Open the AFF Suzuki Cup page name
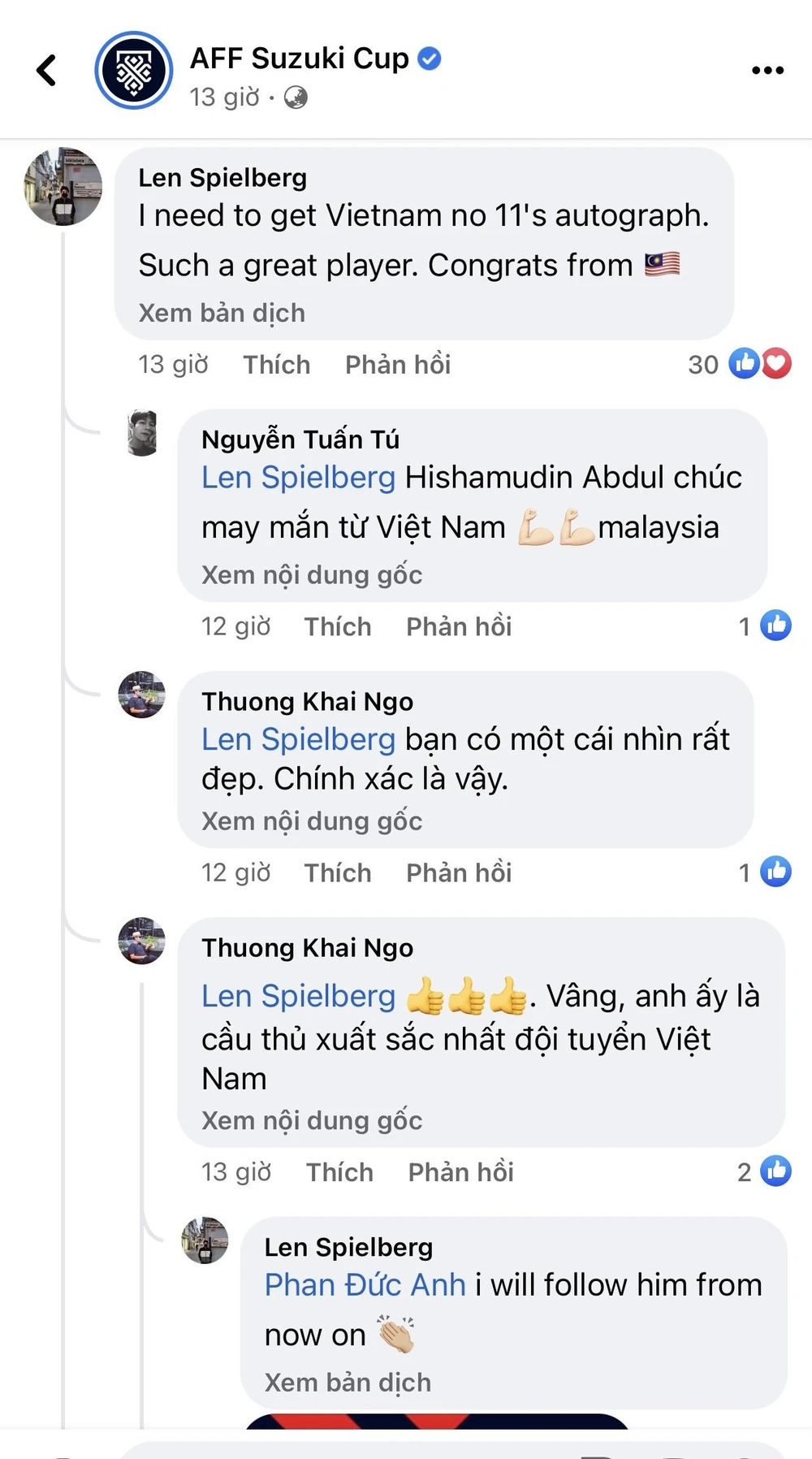812x1459 pixels. [x=299, y=58]
